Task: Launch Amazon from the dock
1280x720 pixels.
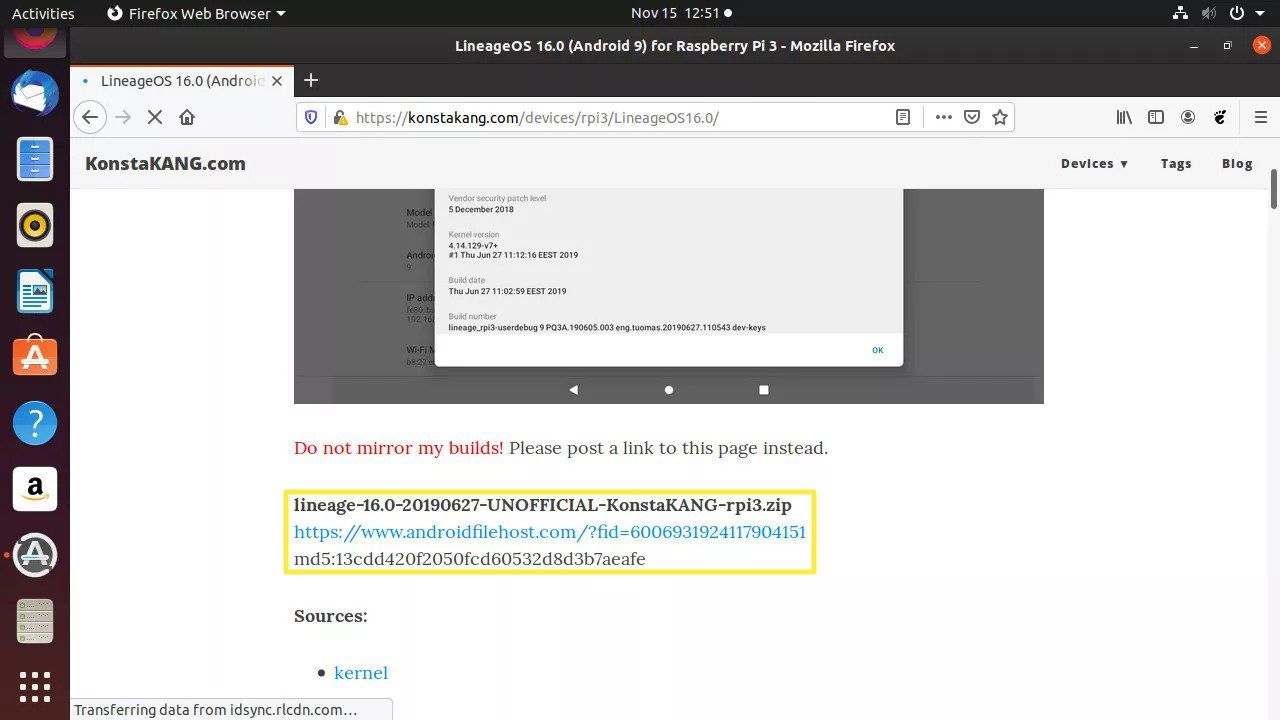Action: point(35,489)
